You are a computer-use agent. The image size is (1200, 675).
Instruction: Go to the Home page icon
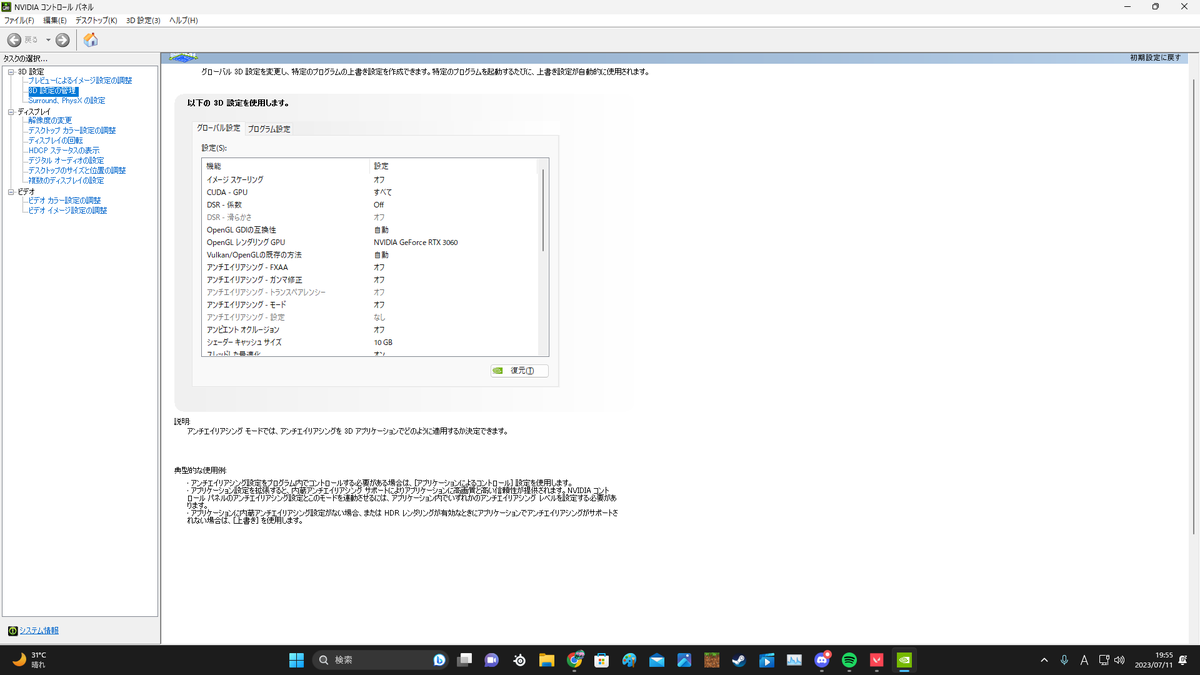[x=90, y=40]
